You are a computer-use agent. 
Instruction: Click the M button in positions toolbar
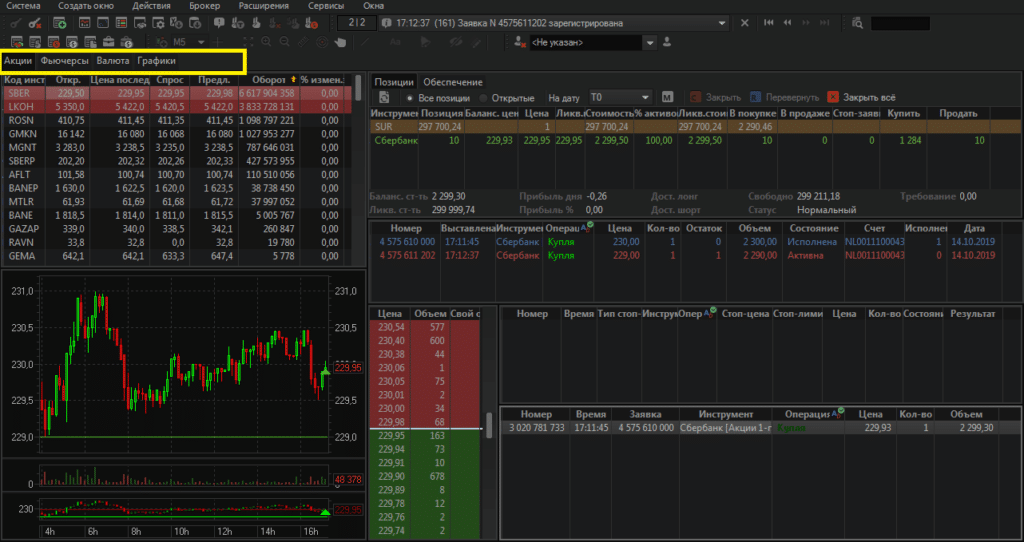(x=668, y=98)
